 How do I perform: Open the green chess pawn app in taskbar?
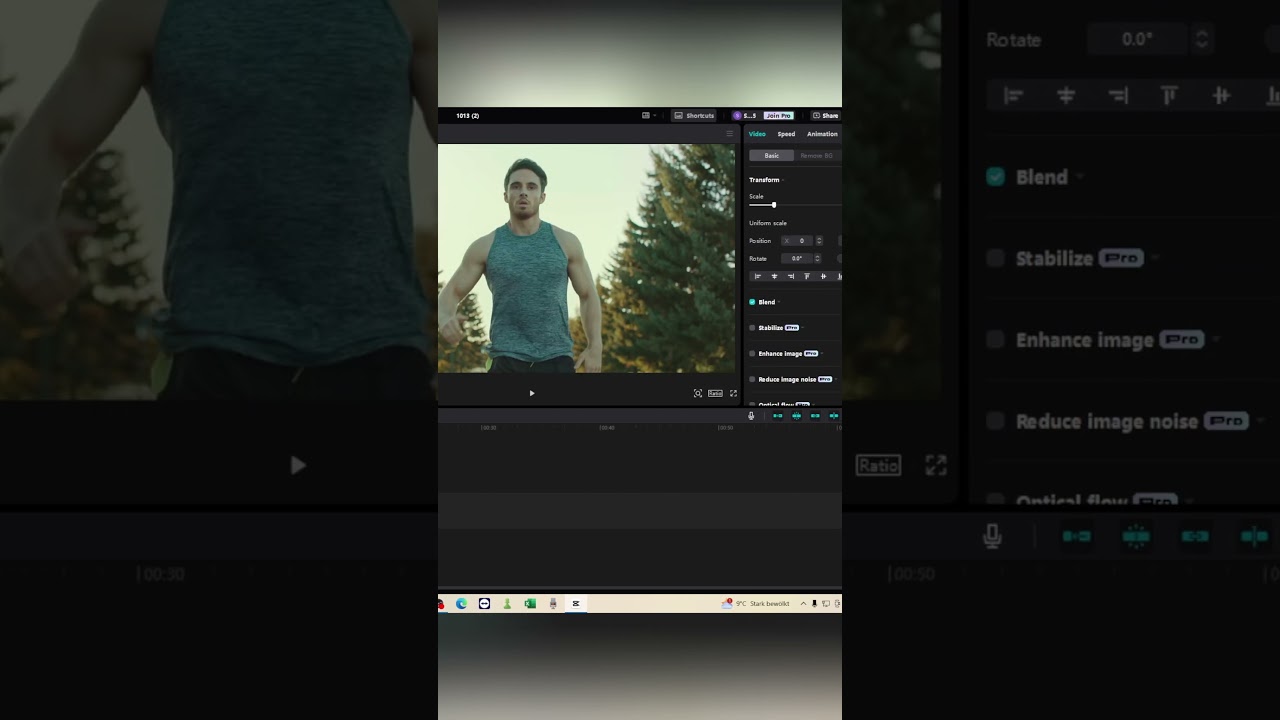click(x=507, y=604)
